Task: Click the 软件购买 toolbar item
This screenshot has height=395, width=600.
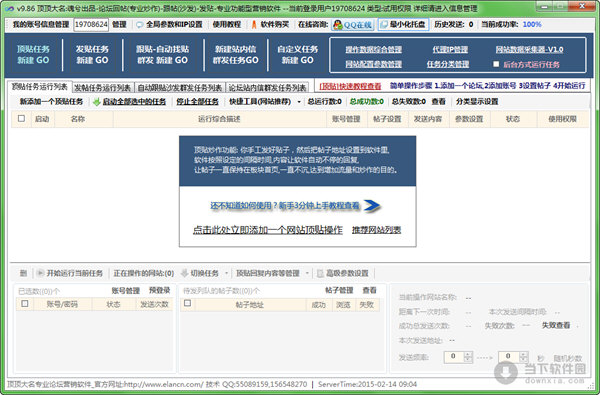Action: point(274,24)
